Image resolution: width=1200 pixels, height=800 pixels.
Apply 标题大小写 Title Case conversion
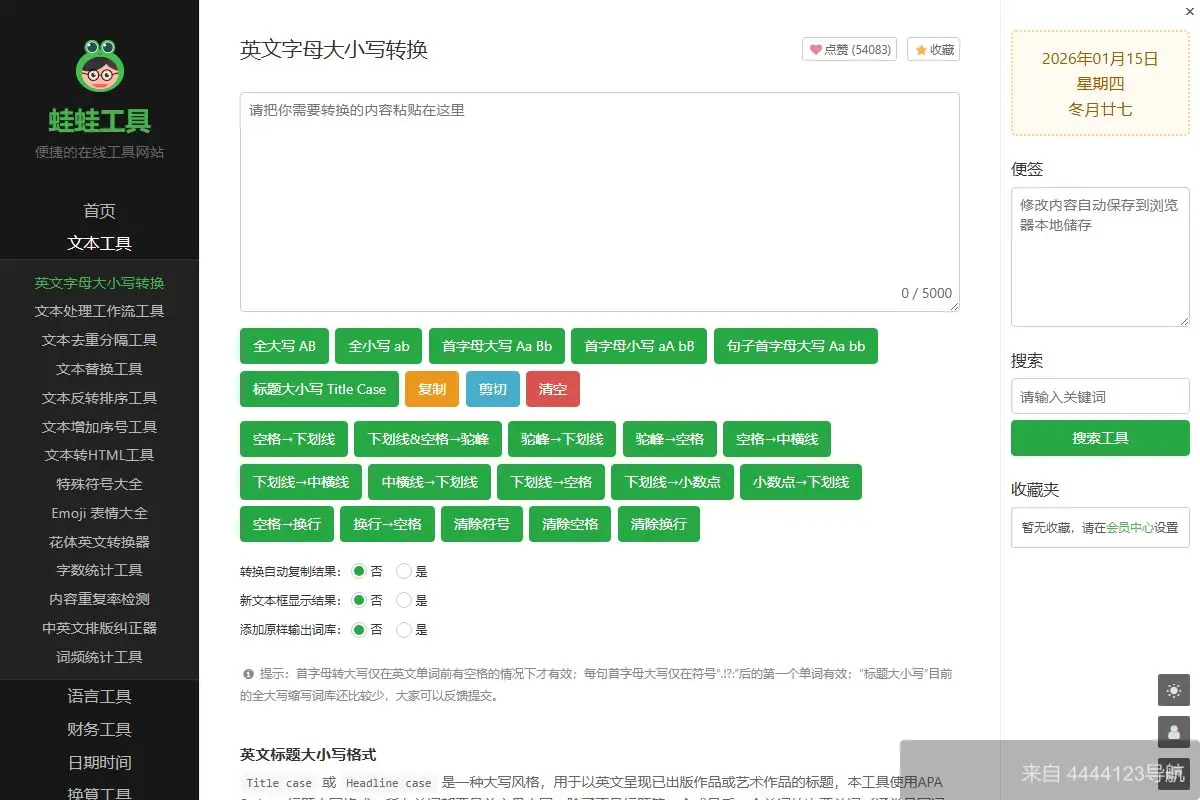tap(319, 389)
